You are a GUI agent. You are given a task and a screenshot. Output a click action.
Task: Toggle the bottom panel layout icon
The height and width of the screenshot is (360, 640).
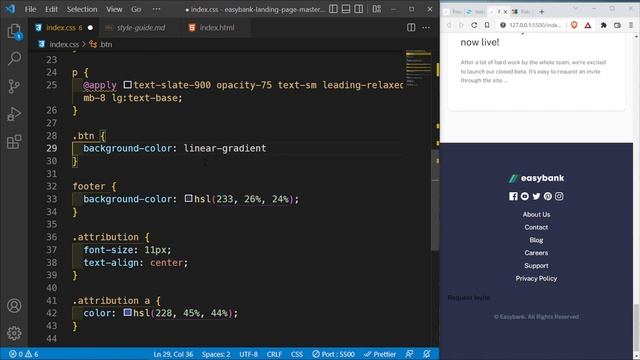pyautogui.click(x=346, y=9)
